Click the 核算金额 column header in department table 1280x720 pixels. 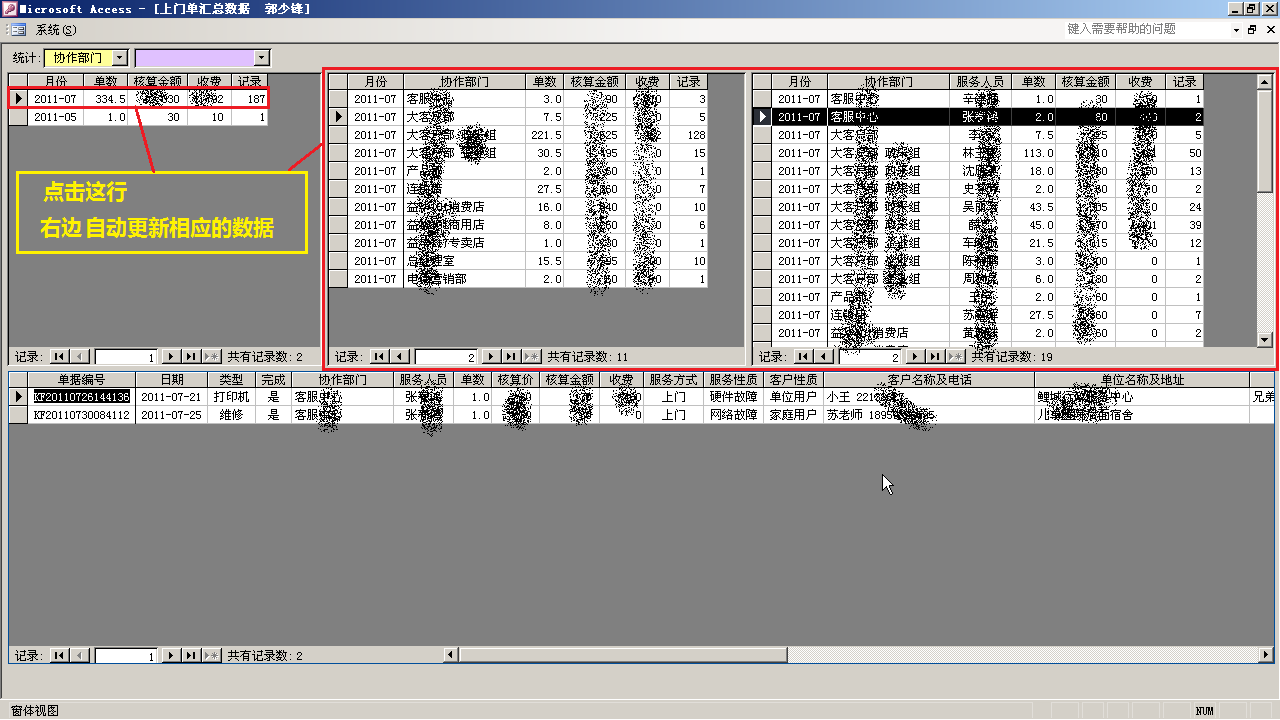595,81
